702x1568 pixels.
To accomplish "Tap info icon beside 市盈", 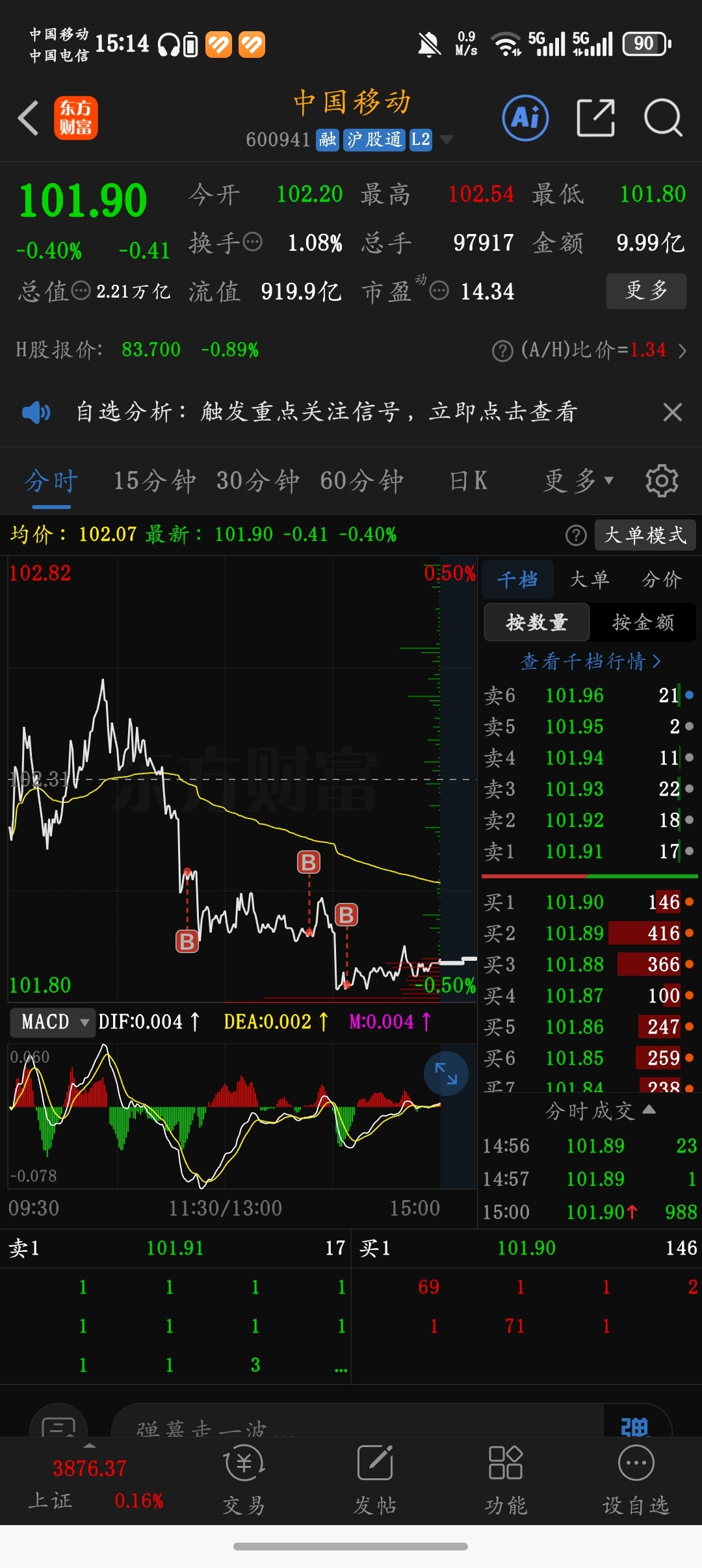I will click(x=439, y=291).
